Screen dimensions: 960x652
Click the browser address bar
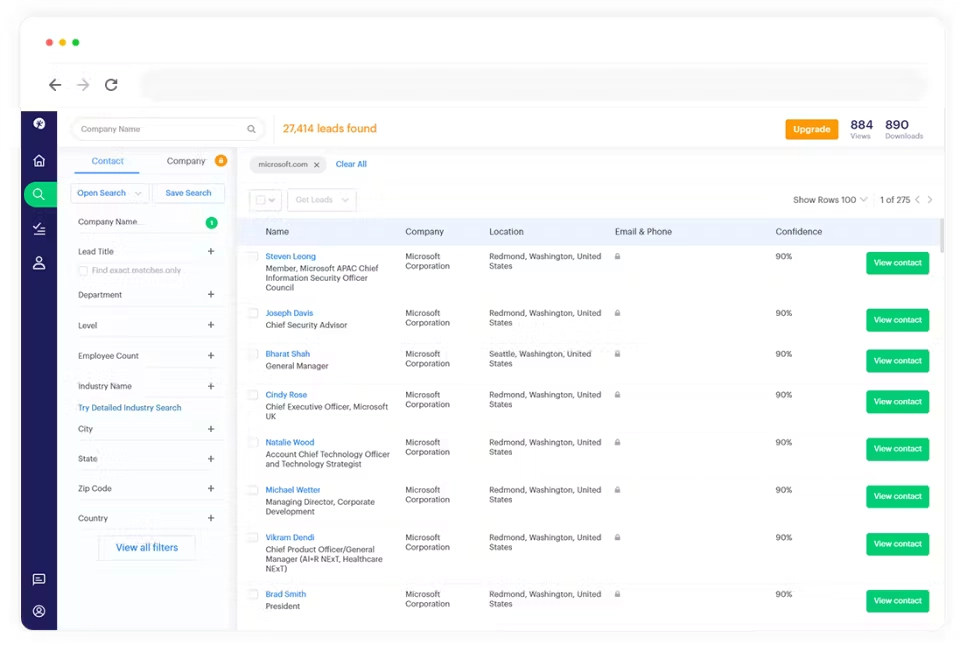pos(533,84)
